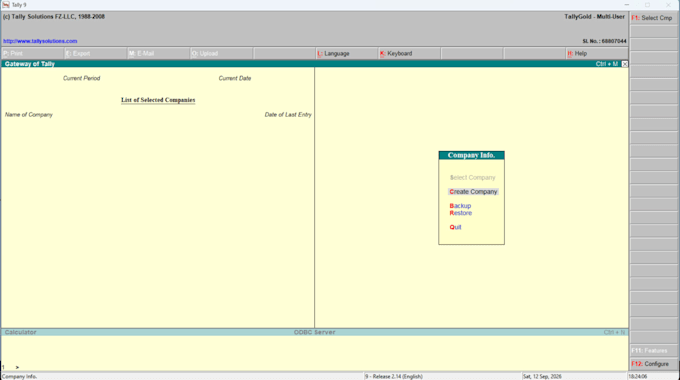The height and width of the screenshot is (380, 680).
Task: Choose Restore from Company Info menu
Action: coord(461,213)
